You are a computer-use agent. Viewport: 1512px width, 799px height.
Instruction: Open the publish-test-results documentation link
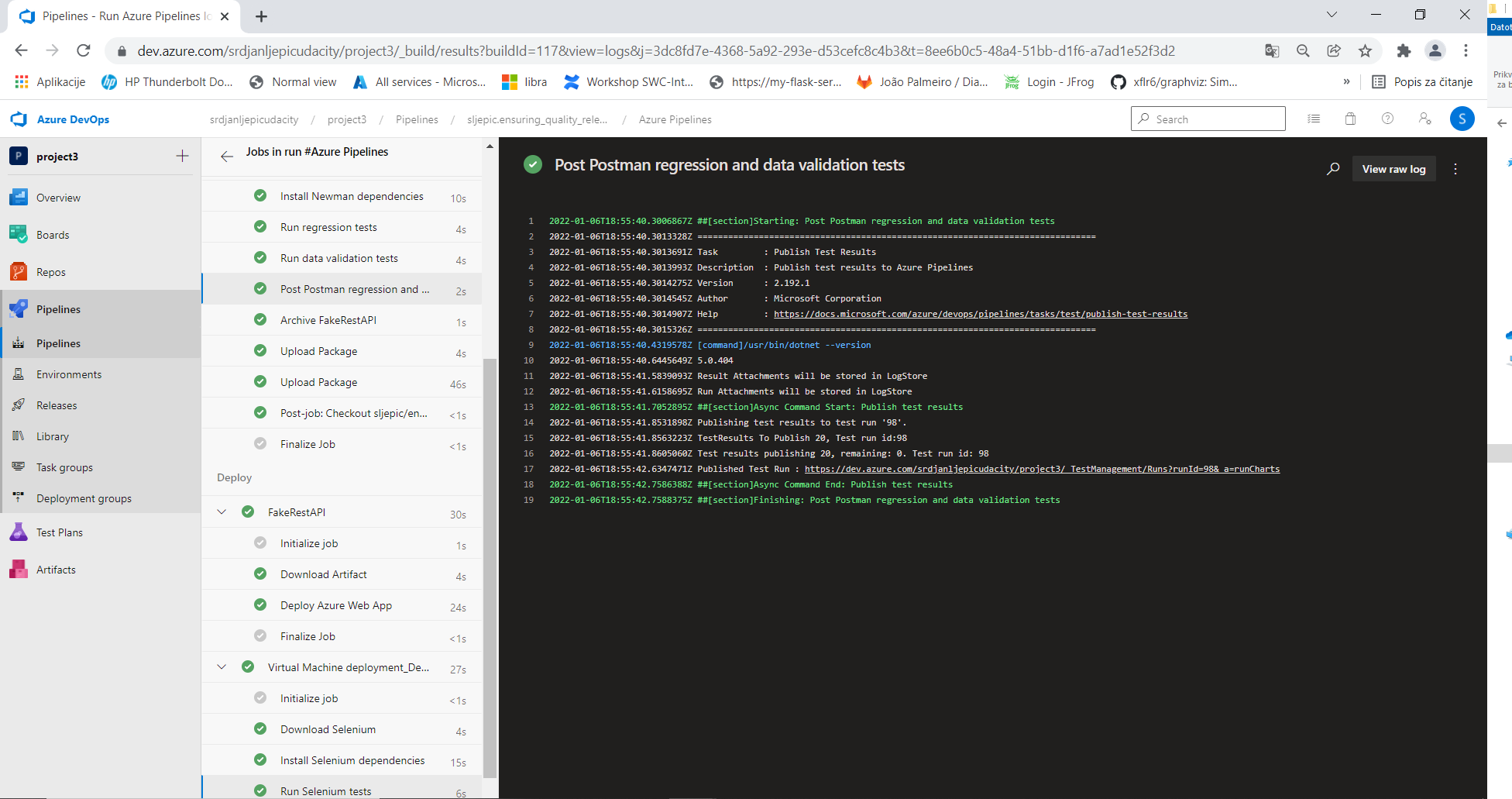click(981, 314)
